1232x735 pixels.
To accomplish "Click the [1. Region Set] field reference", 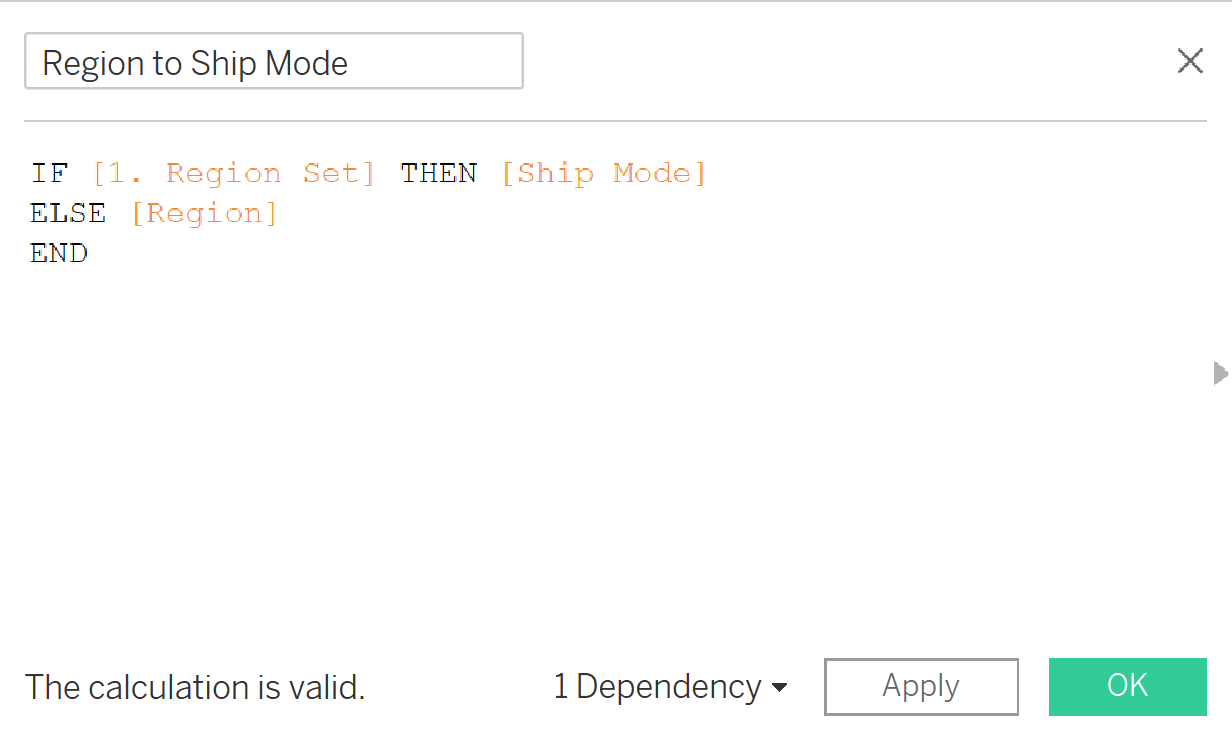I will (x=234, y=173).
